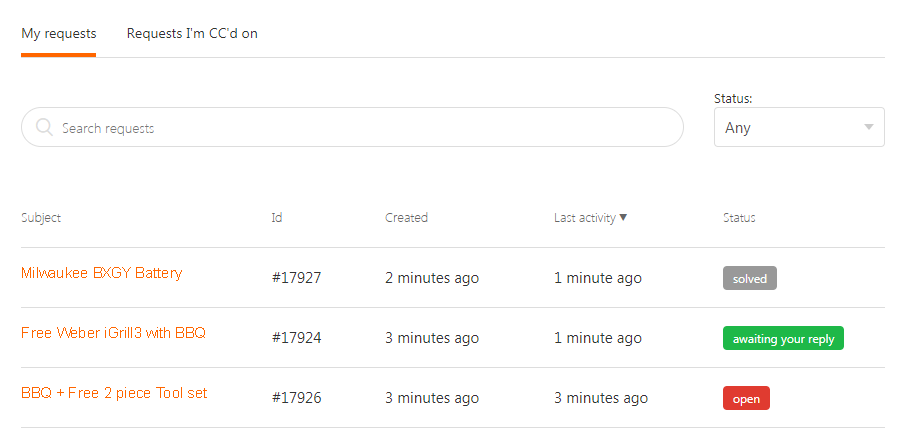Image resolution: width=902 pixels, height=445 pixels.
Task: Click the Status column header
Action: [x=739, y=218]
